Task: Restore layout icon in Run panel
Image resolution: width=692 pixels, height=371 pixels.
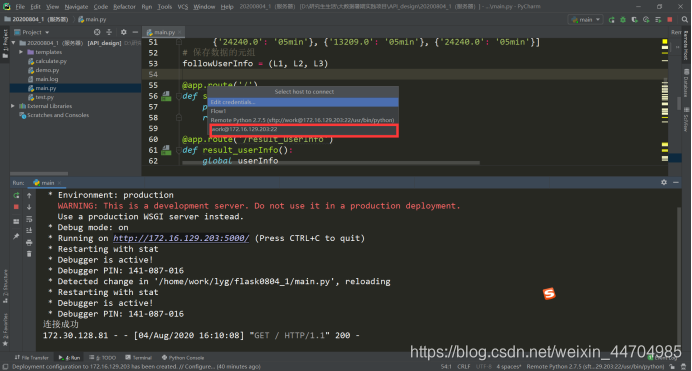Action: click(16, 221)
